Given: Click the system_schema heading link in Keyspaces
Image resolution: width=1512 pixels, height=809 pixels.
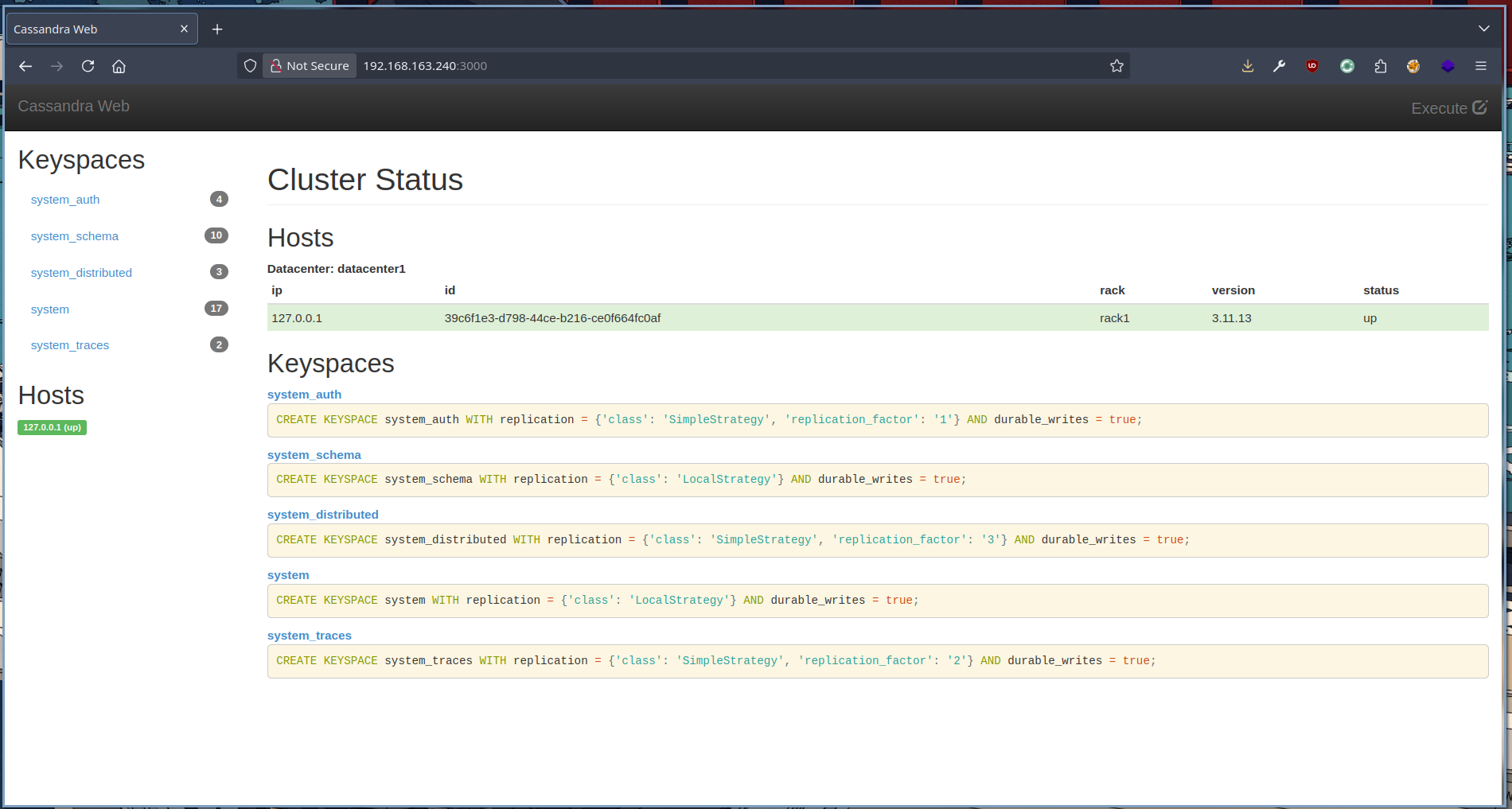Looking at the screenshot, I should (x=314, y=455).
